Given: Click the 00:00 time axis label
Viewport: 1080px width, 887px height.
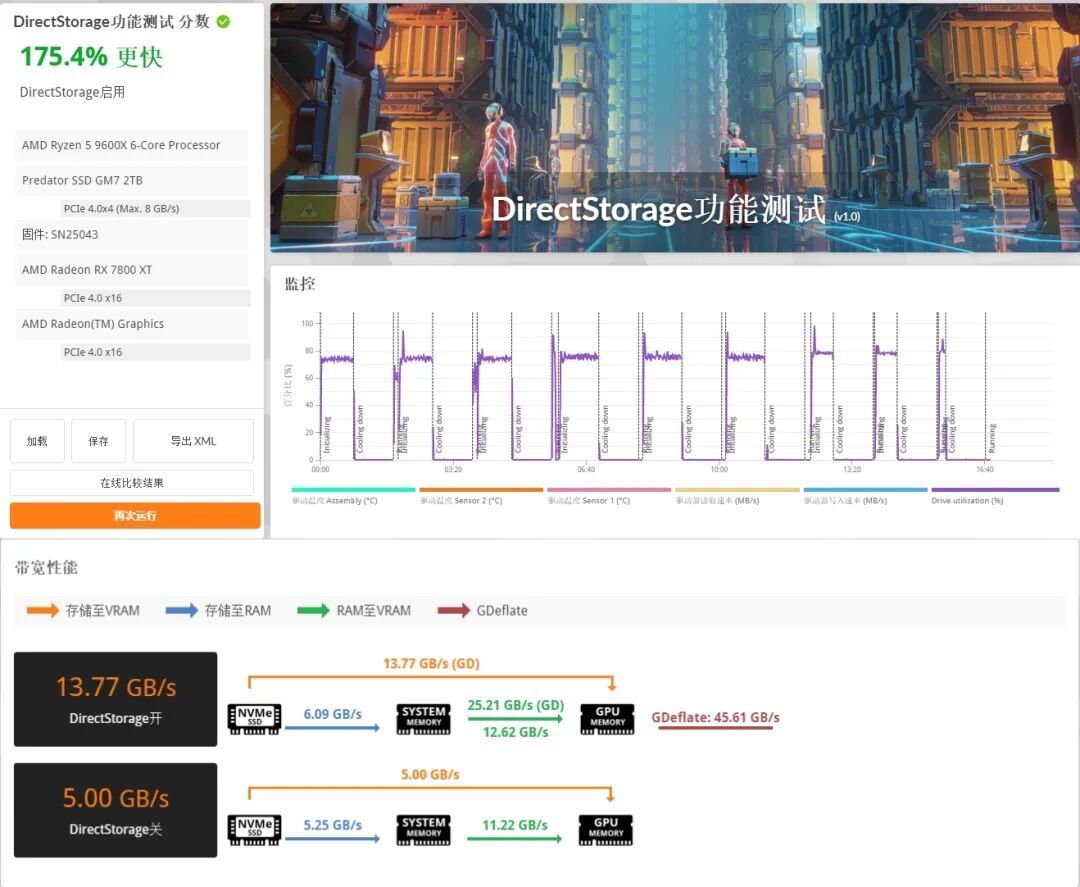Looking at the screenshot, I should coord(320,470).
